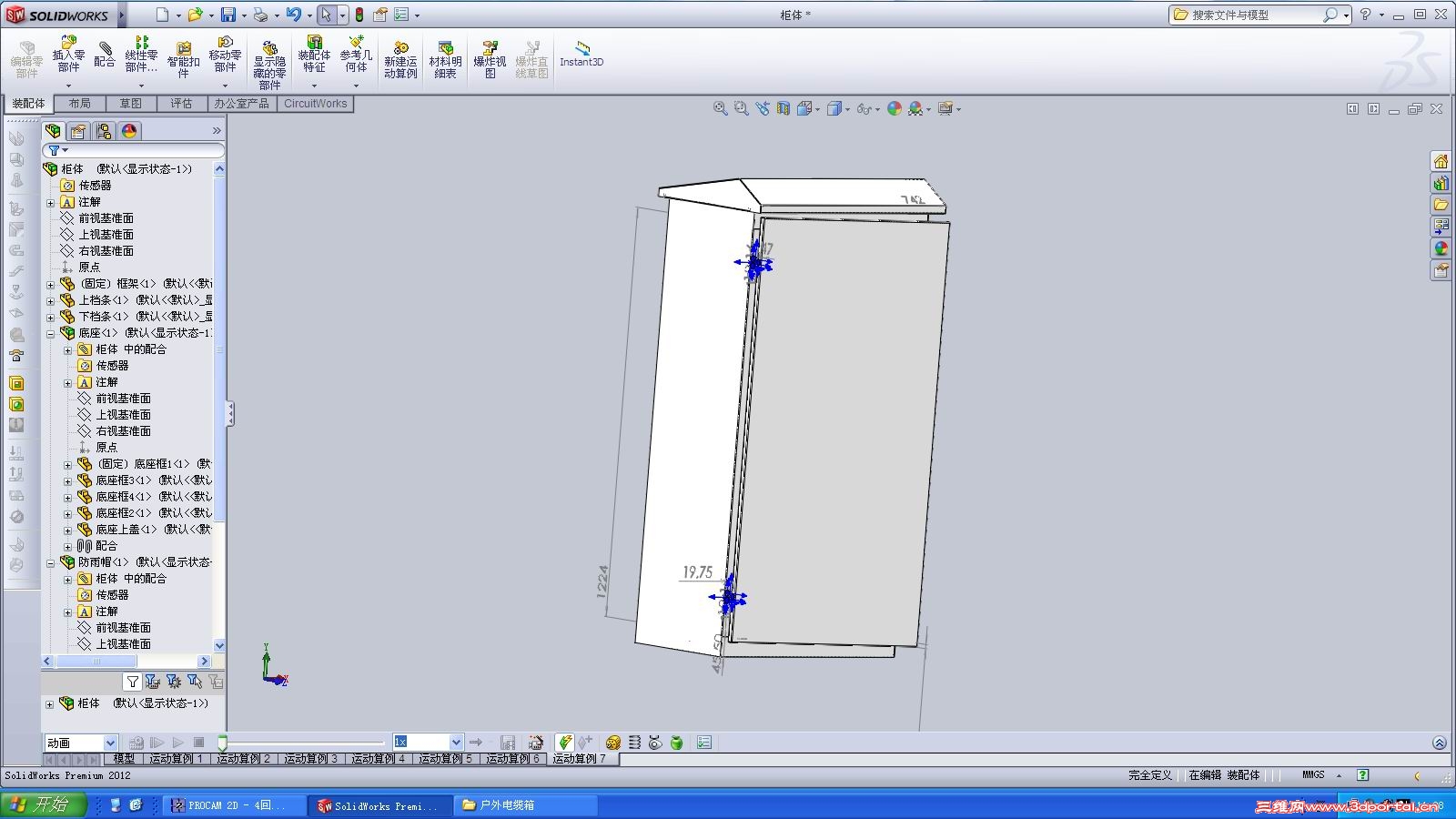This screenshot has height=819, width=1456.
Task: Click the feature tree horizontal scrollbar
Action: [x=96, y=662]
